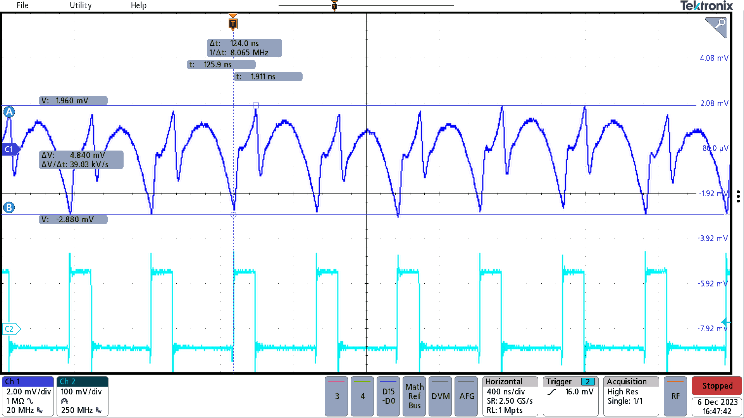Click the AFG button
This screenshot has height=418, width=744.
[467, 396]
